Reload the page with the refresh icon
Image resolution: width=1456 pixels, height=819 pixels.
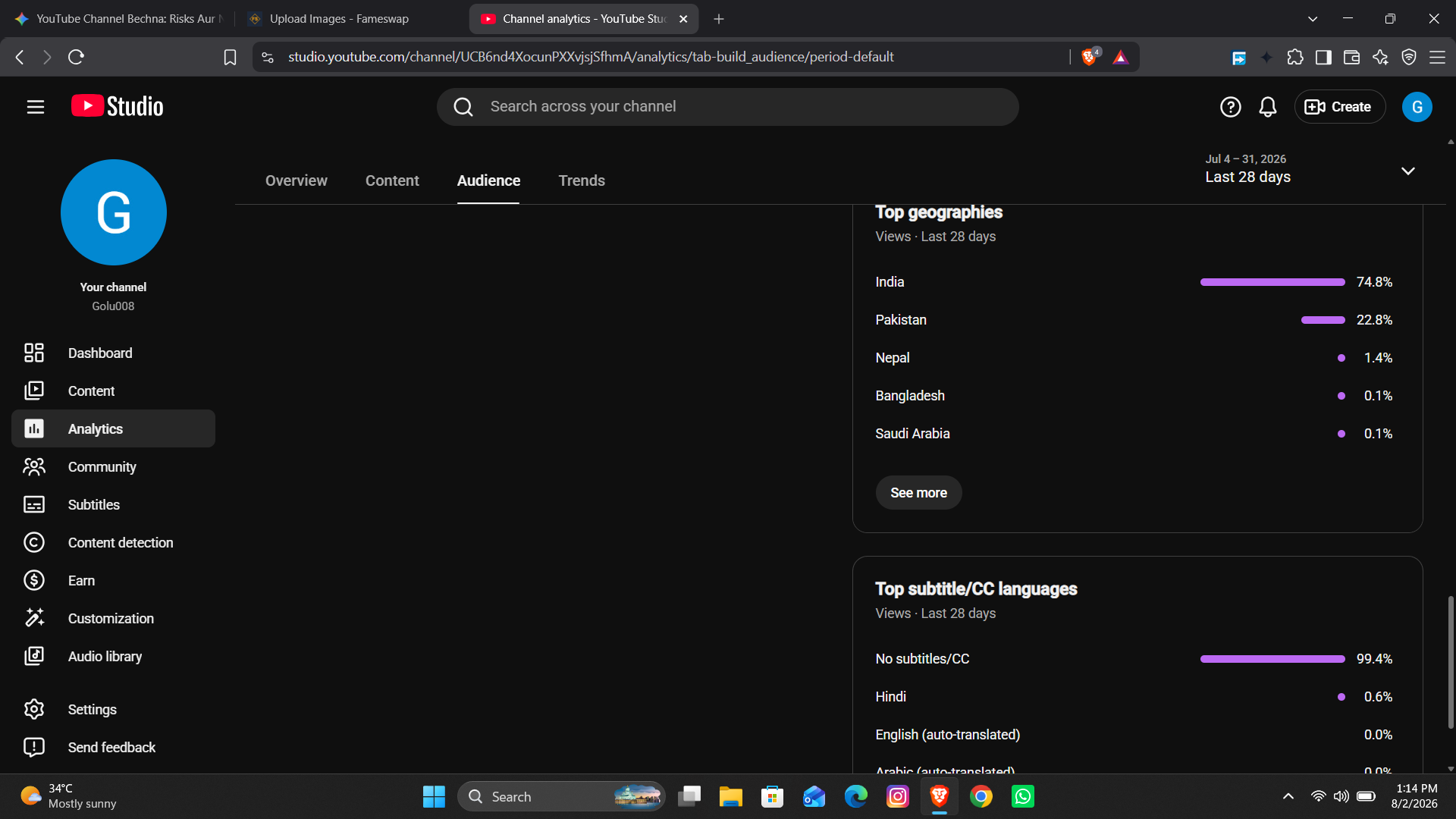[x=76, y=57]
